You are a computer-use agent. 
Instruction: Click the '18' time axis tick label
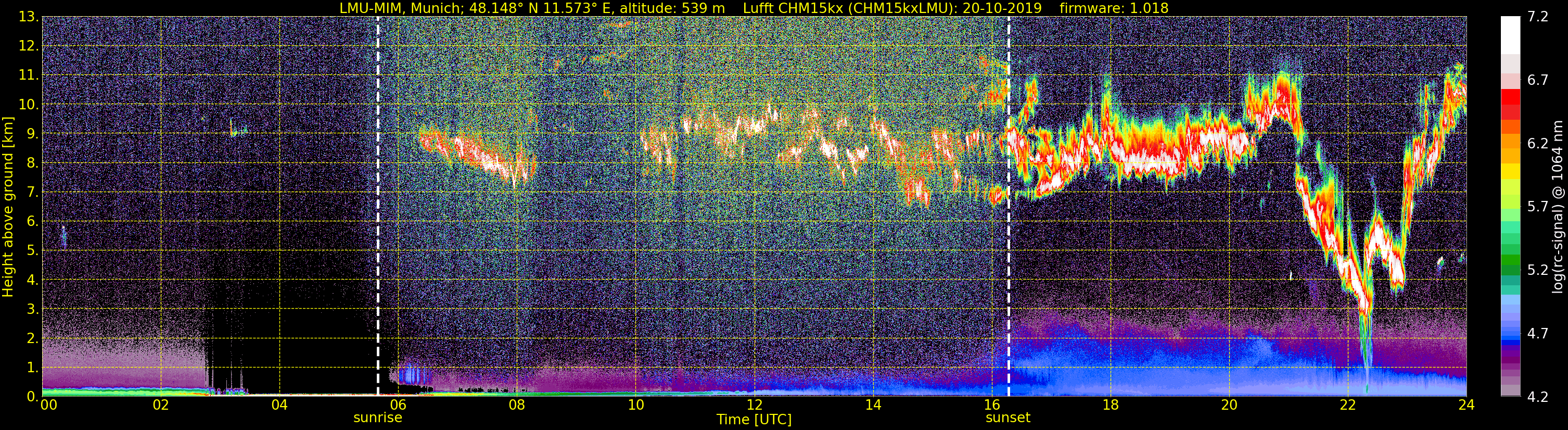tap(1110, 406)
